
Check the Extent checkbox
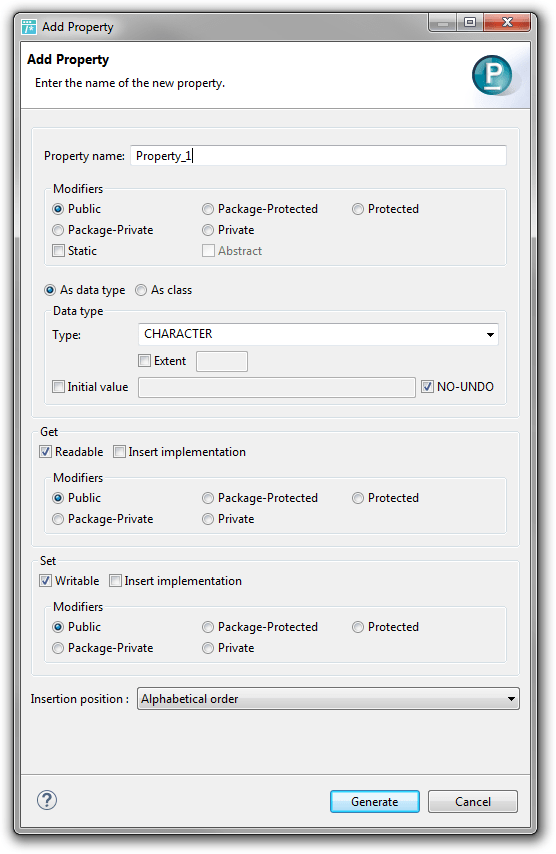(144, 361)
